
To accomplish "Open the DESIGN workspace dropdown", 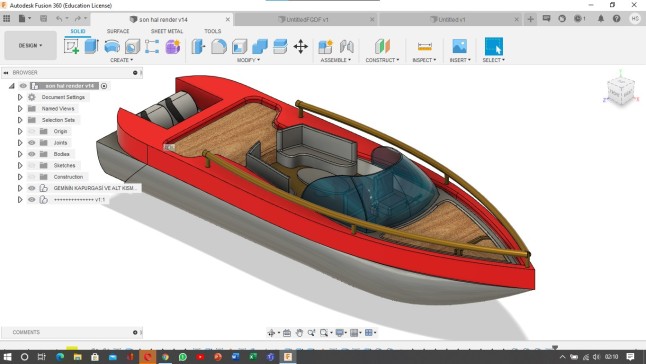I will (30, 45).
